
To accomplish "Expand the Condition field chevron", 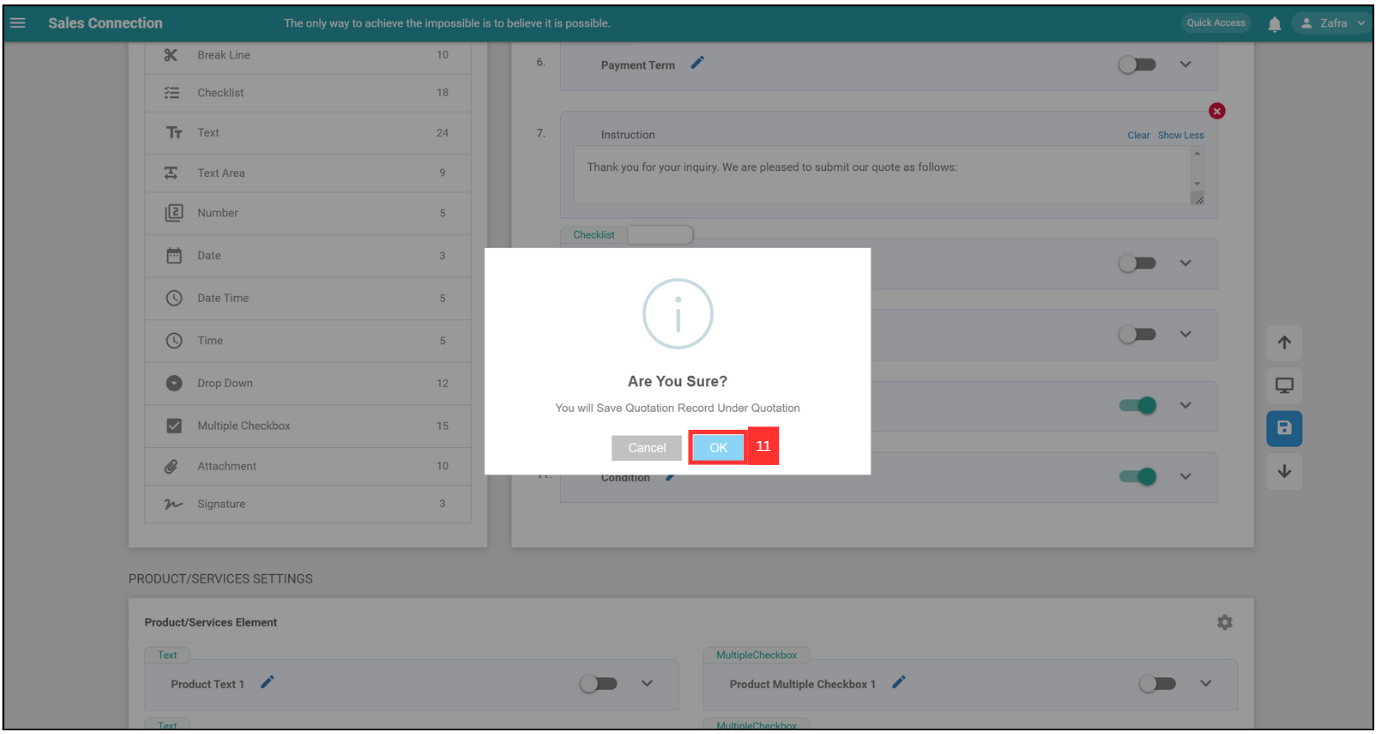I will pos(1186,477).
